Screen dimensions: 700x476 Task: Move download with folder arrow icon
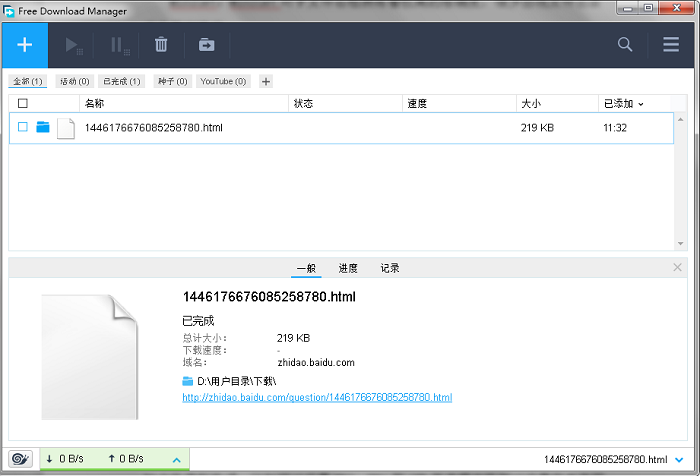click(x=207, y=45)
